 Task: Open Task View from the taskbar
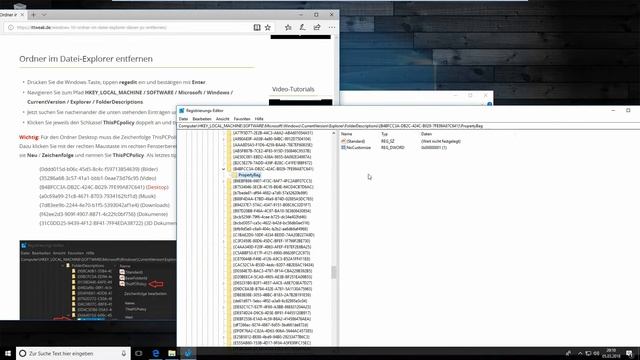tap(139, 353)
